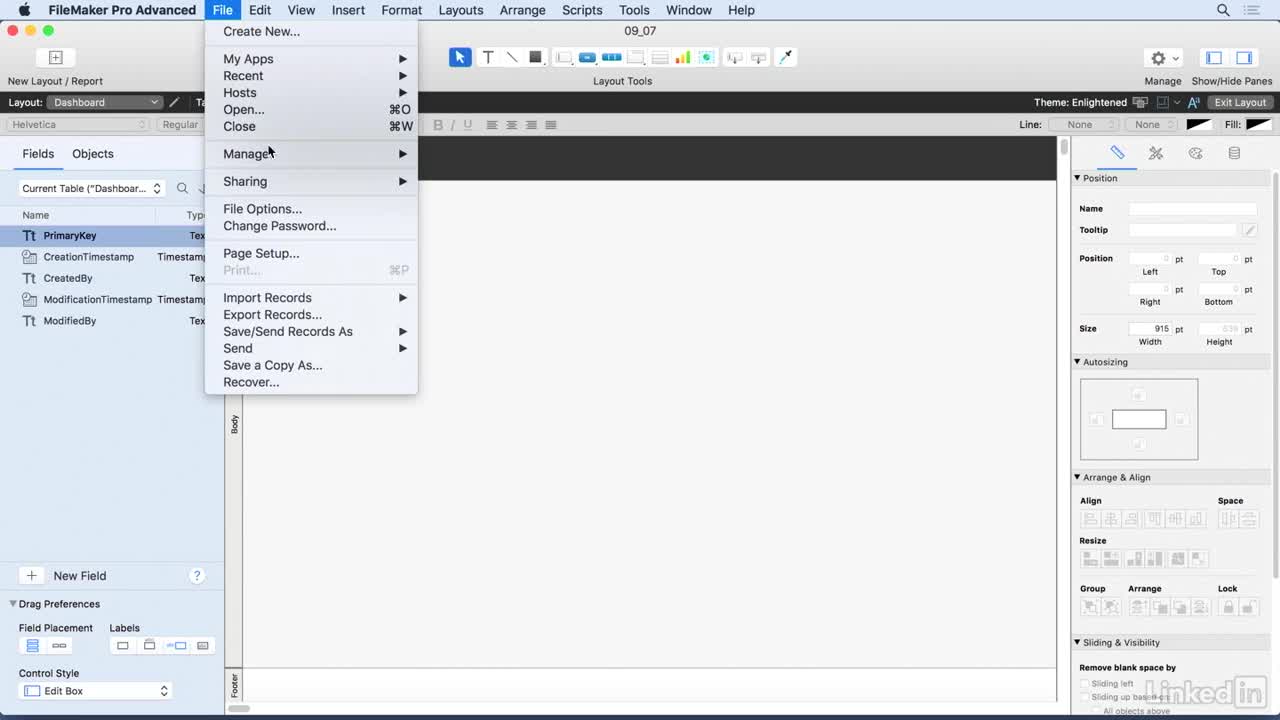Choose horizontal field placement
Screen dimensions: 1280x720
(x=59, y=646)
